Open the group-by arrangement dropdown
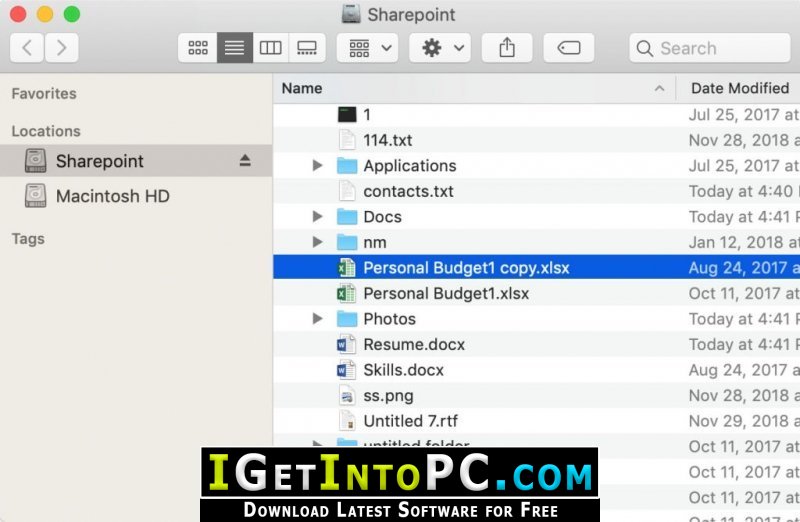The height and width of the screenshot is (522, 800). (x=367, y=48)
